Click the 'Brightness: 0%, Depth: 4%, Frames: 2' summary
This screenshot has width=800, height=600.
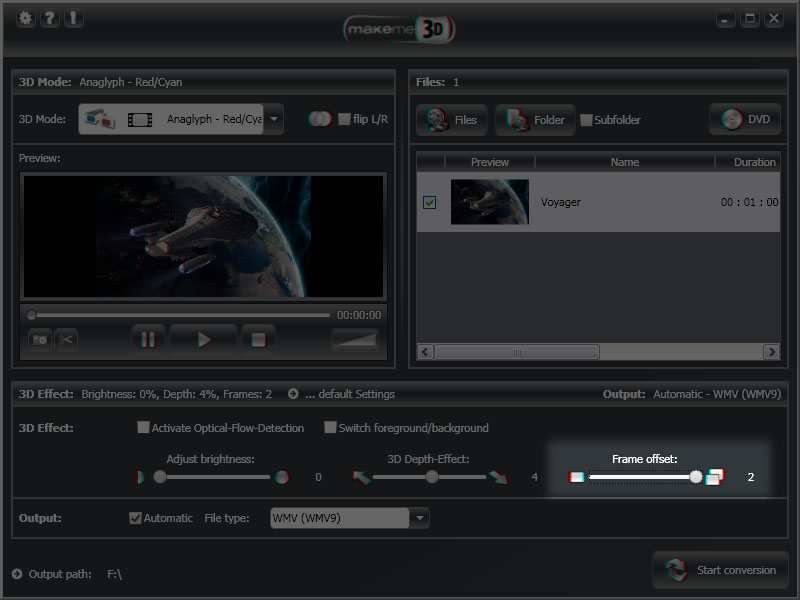(x=177, y=394)
